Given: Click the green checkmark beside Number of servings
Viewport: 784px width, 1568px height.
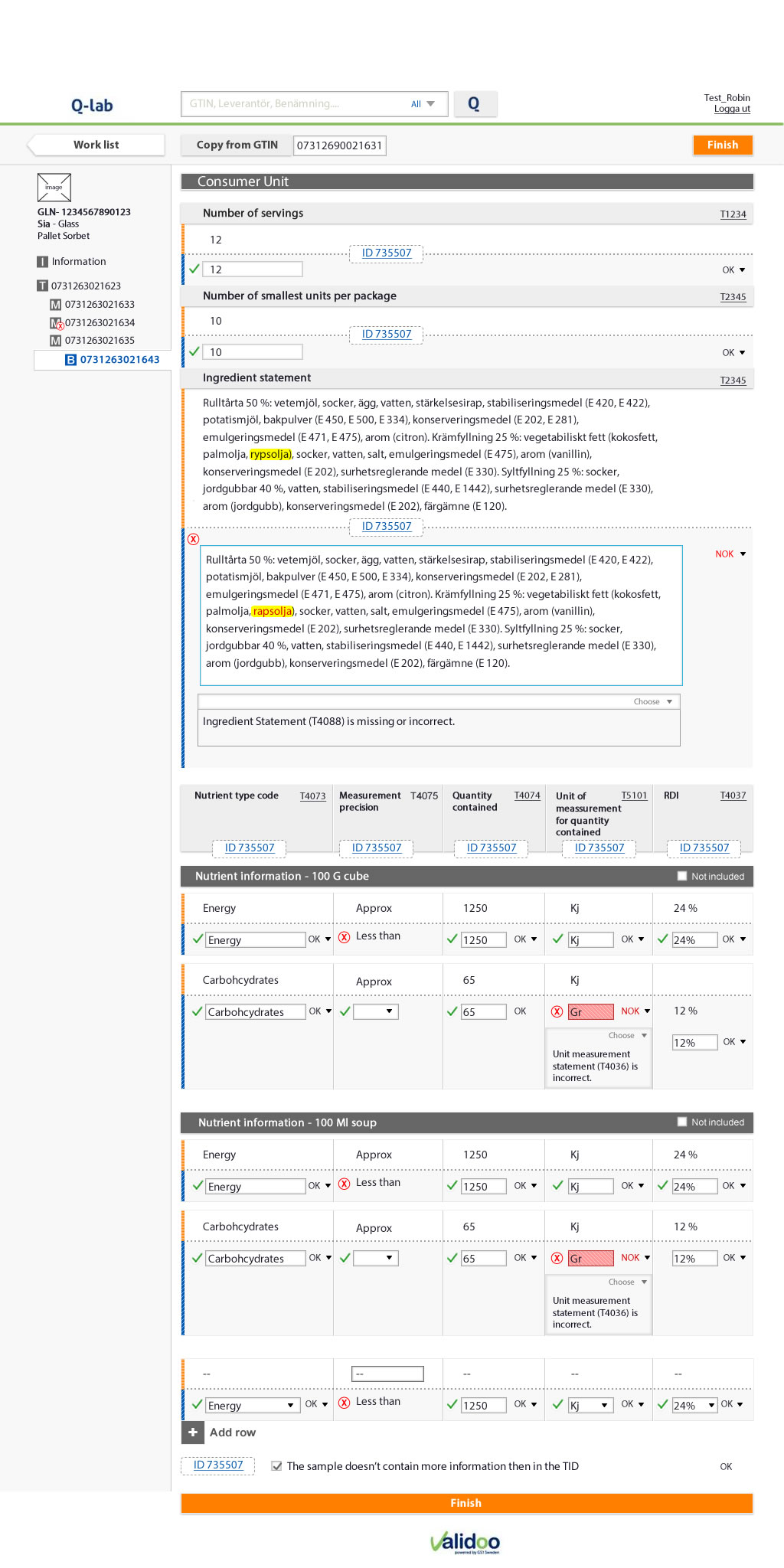Looking at the screenshot, I should click(194, 269).
